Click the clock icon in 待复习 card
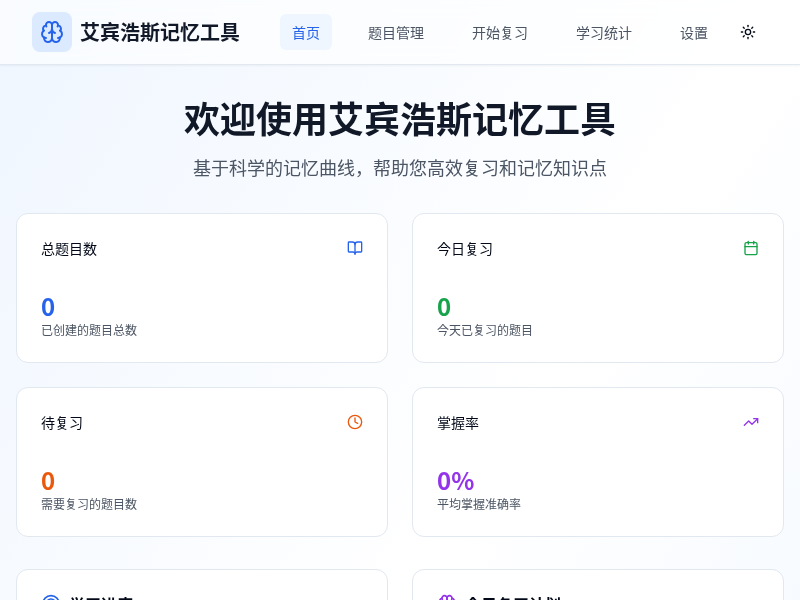 coord(355,422)
